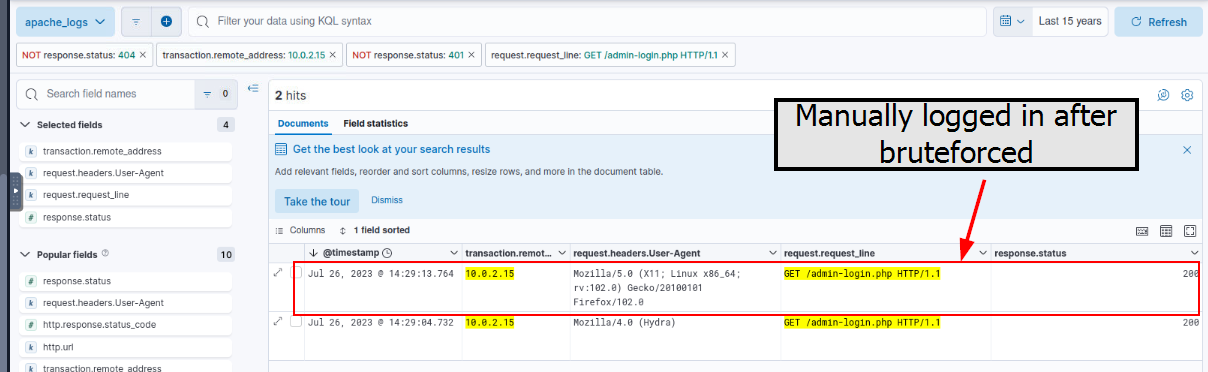Switch to the Field statistics tab
The image size is (1208, 372).
point(375,124)
